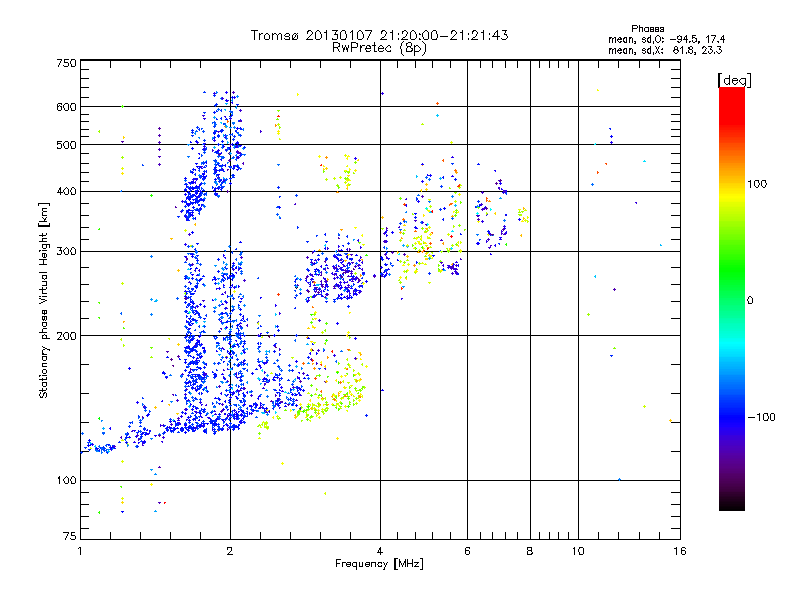
Task: Click the black bottom of the colorbar
Action: [732, 503]
